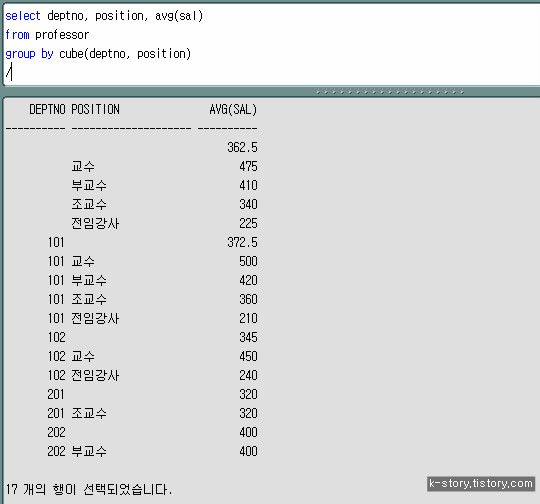Click the DEPTNO column header
Viewport: 540px width, 504px height.
tap(47, 110)
